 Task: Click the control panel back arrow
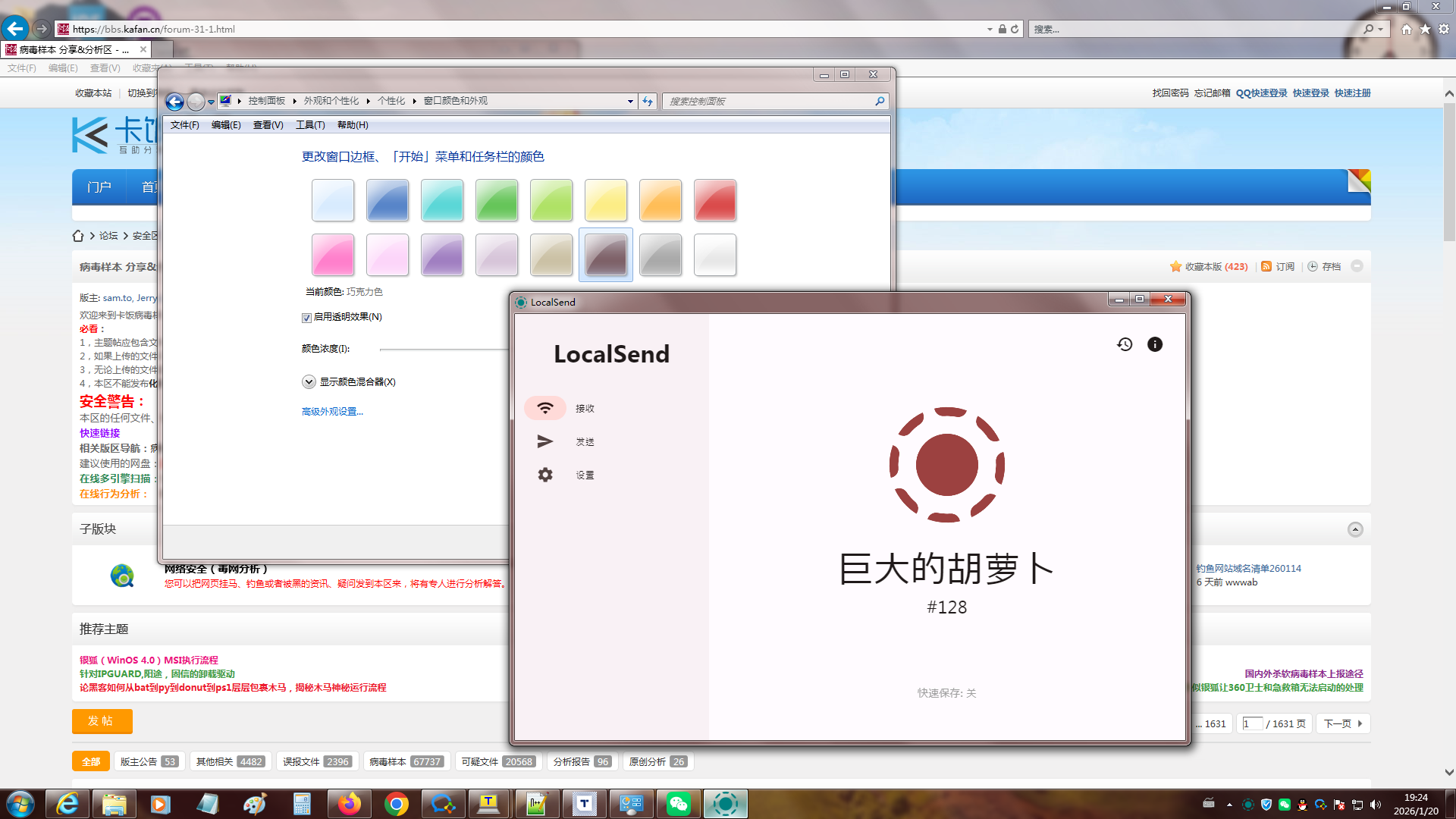point(174,101)
